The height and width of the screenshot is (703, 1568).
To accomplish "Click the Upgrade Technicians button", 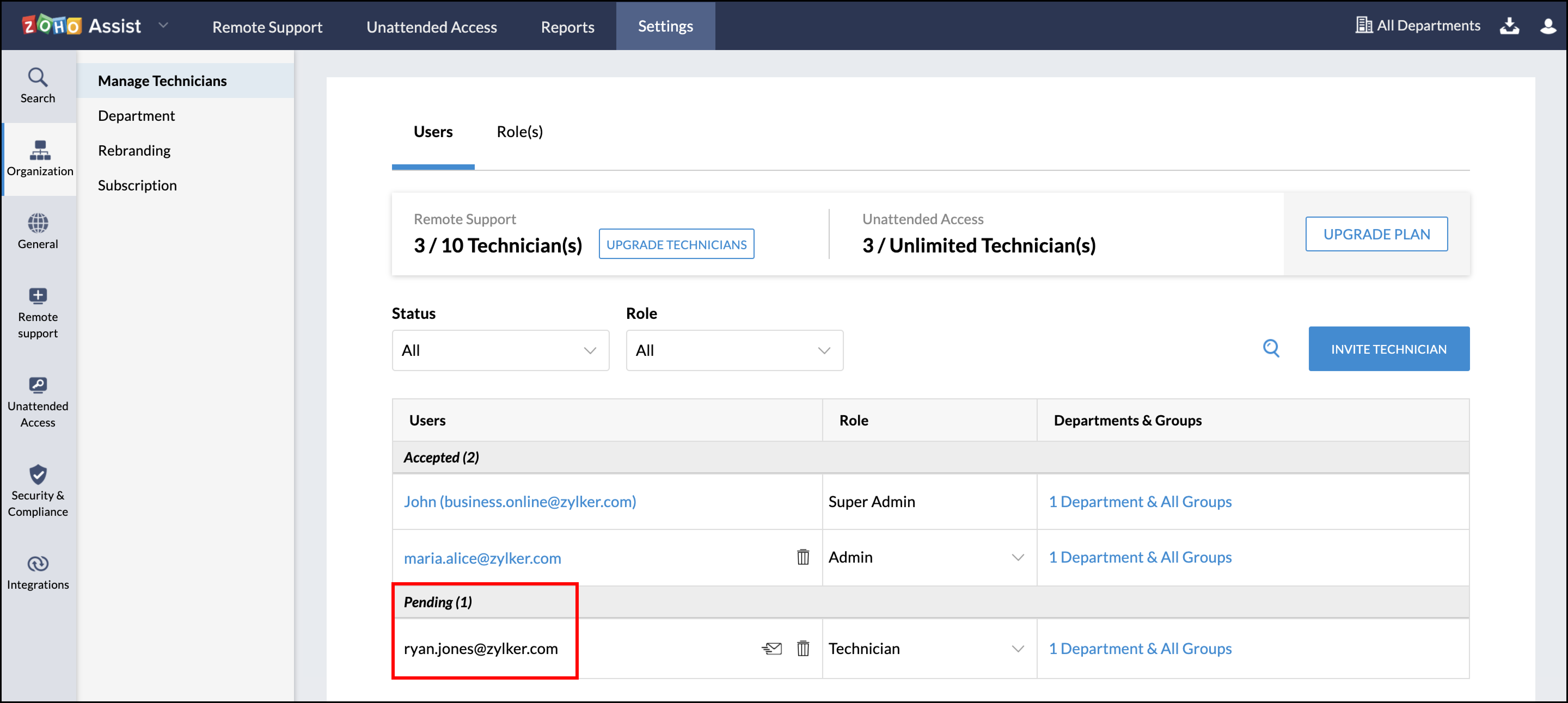I will point(676,244).
